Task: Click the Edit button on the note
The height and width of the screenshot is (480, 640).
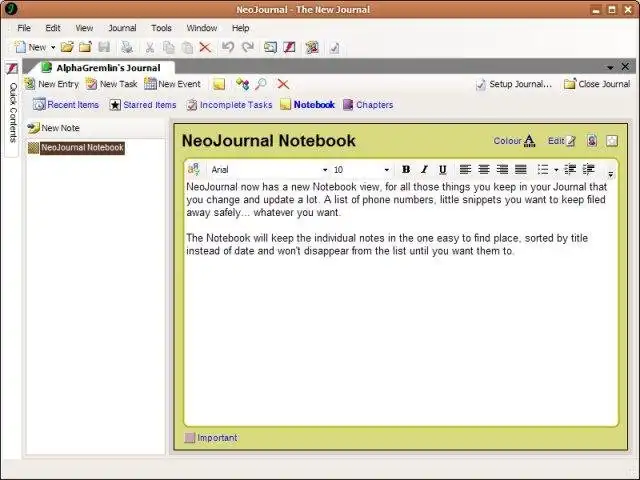Action: [x=562, y=141]
